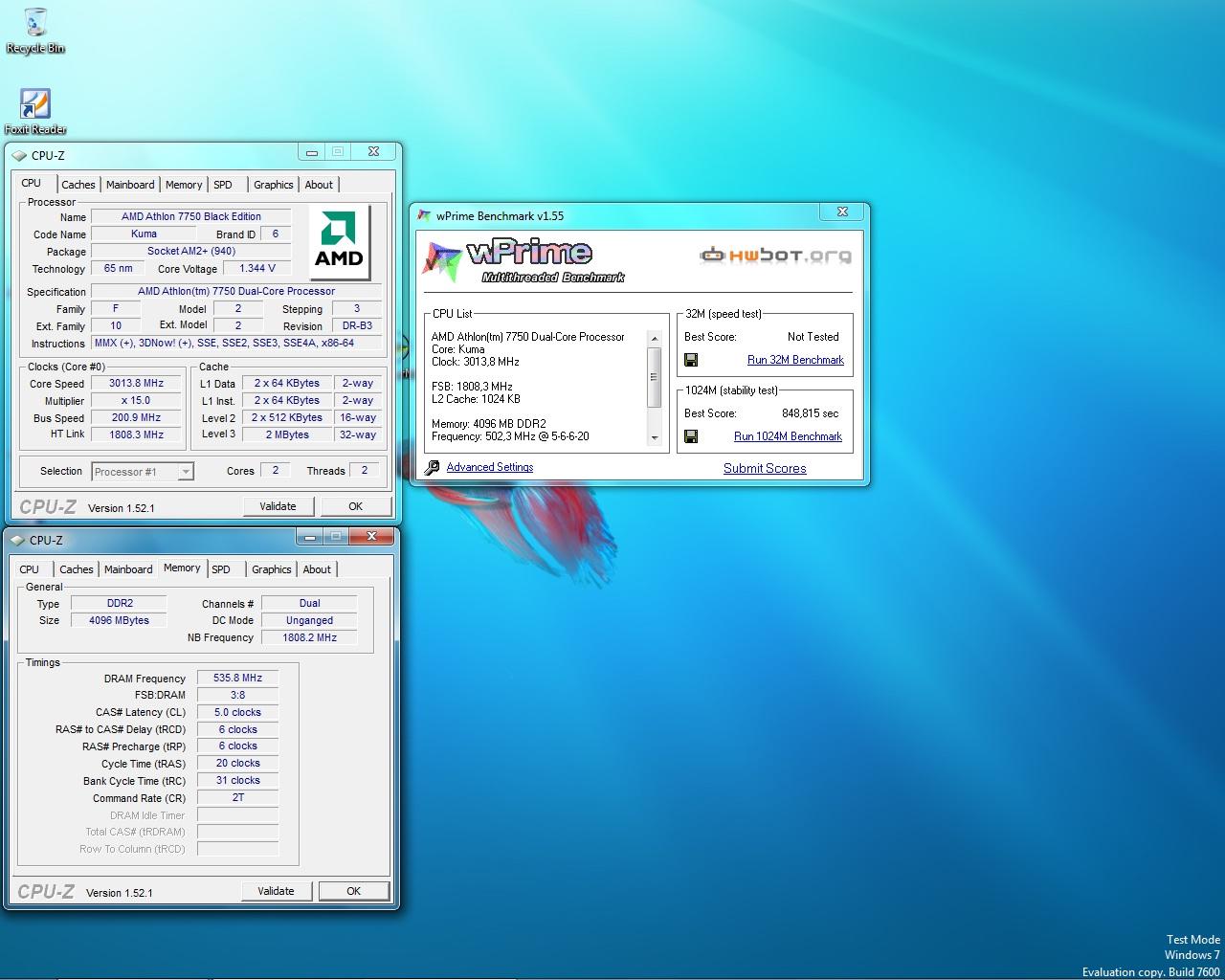
Task: Click the HT Link 1808.3 MHz value
Action: [x=137, y=434]
